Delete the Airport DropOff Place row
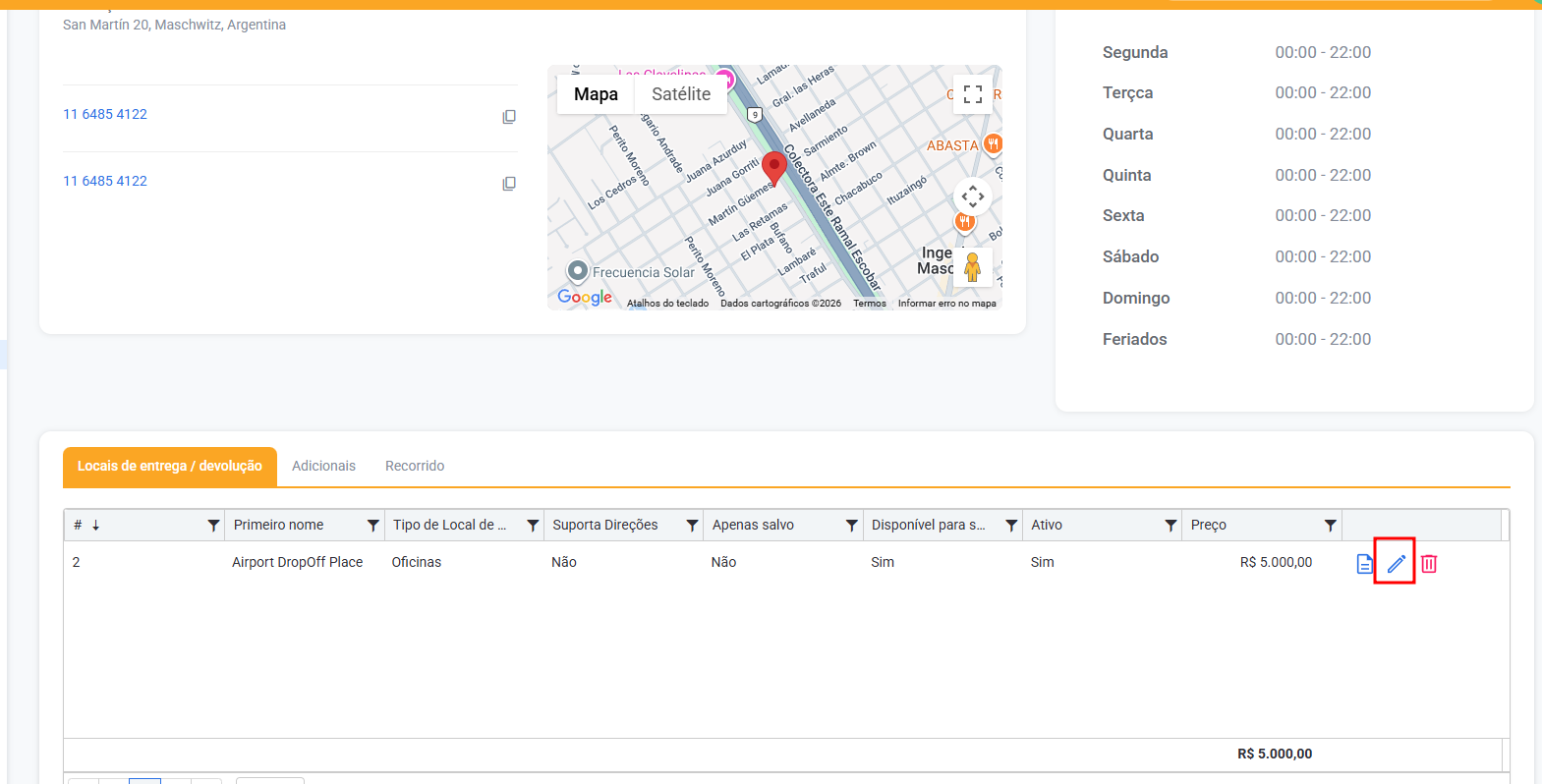 tap(1429, 563)
